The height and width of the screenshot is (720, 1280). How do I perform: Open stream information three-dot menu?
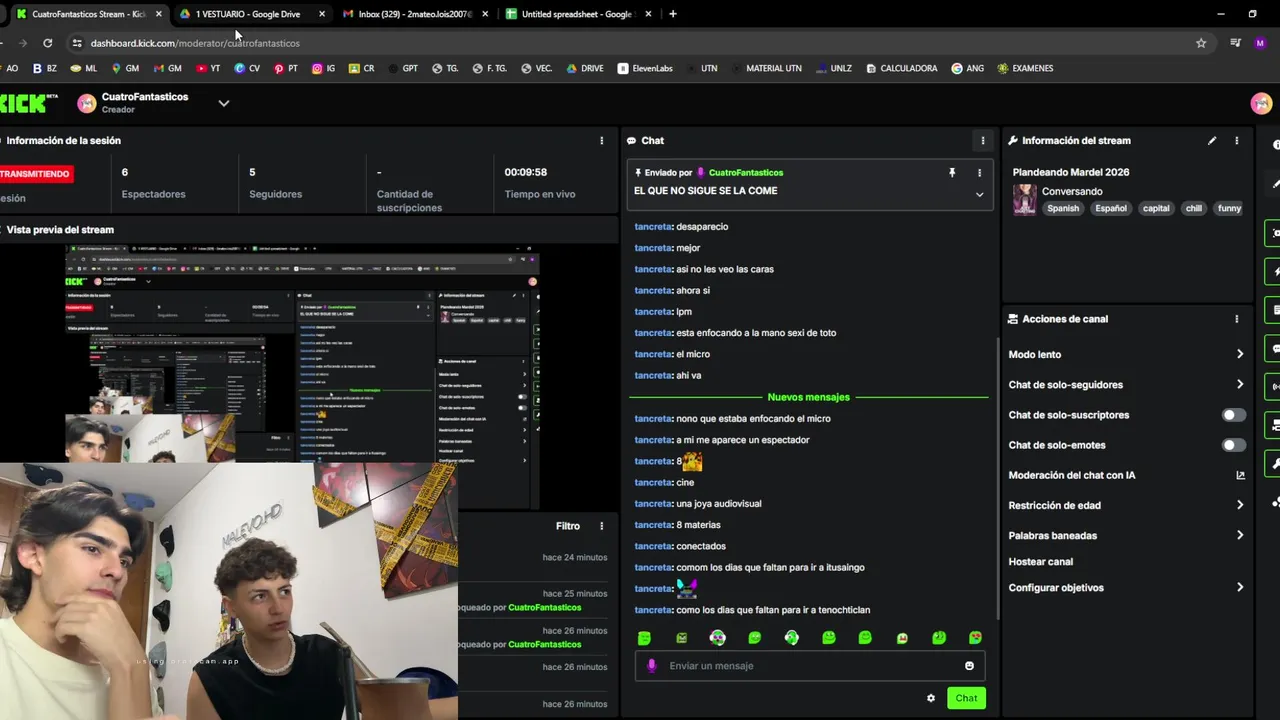[1236, 141]
